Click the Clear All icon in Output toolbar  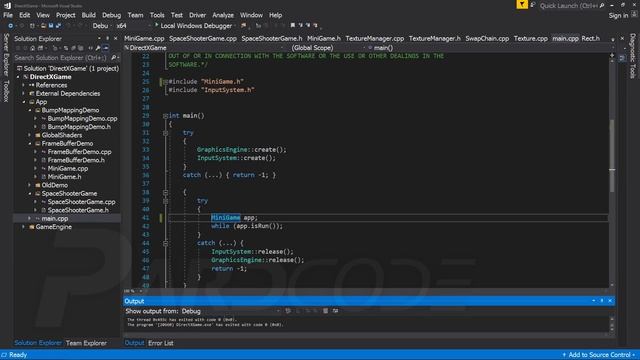point(325,311)
